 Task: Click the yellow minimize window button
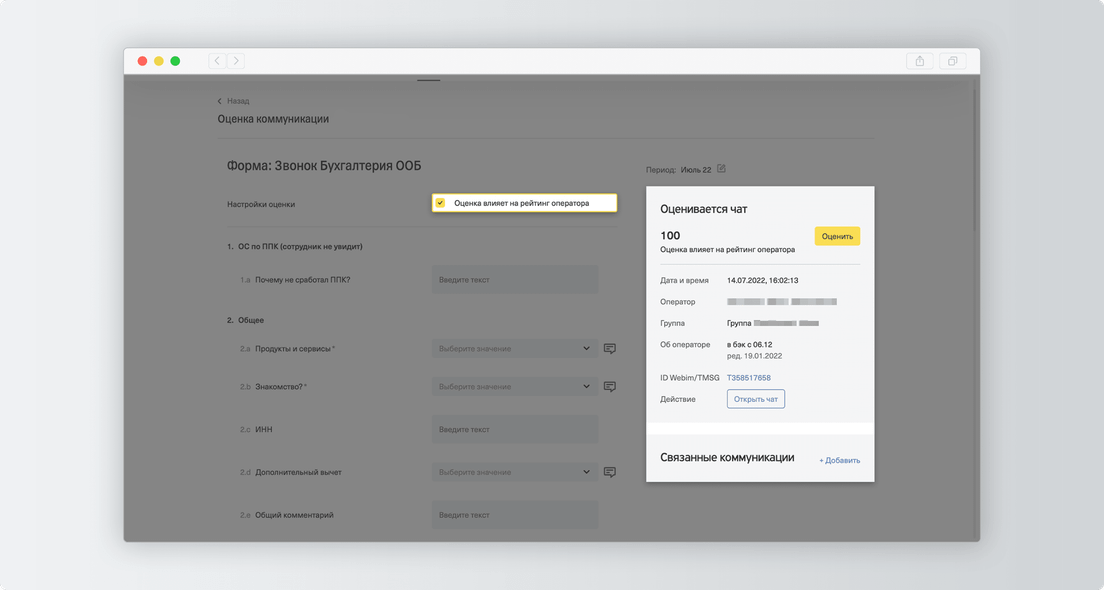pyautogui.click(x=158, y=61)
